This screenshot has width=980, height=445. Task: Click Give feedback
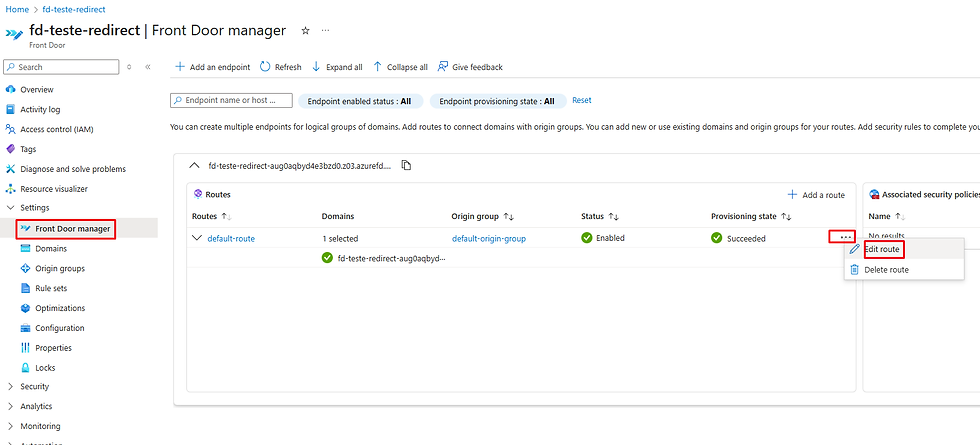[470, 67]
